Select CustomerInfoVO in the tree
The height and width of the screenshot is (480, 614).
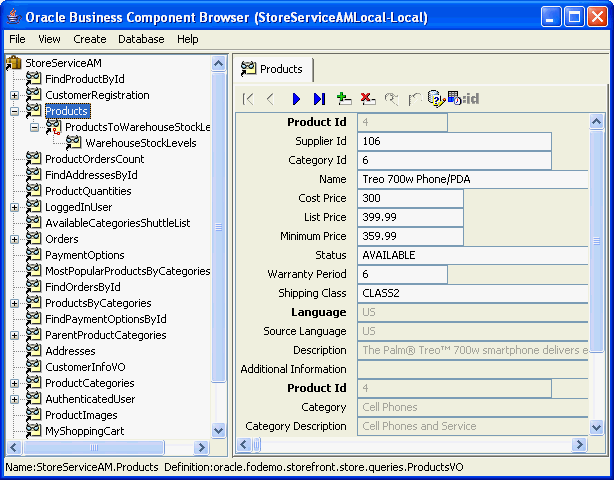coord(85,367)
